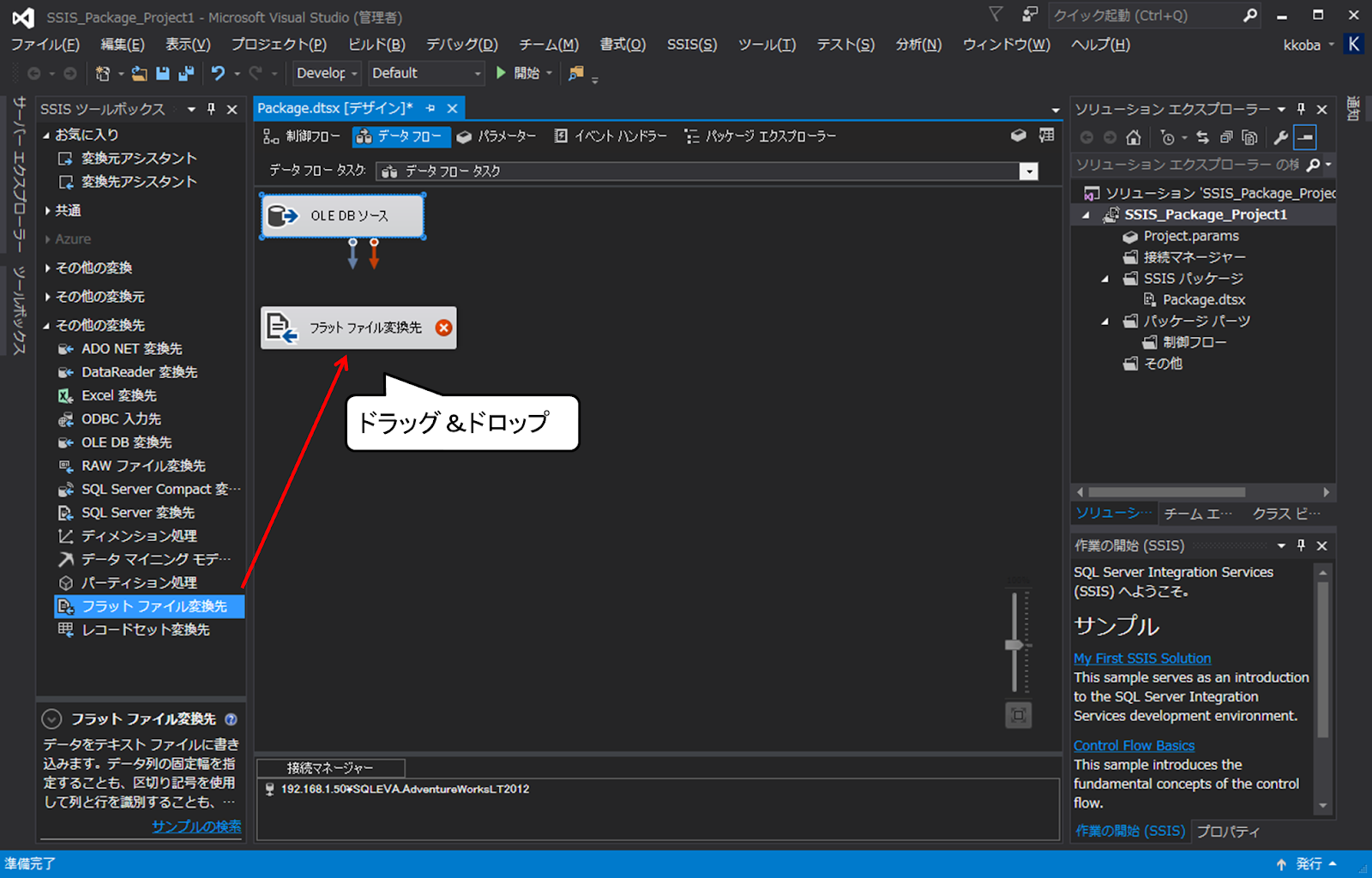Image resolution: width=1372 pixels, height=878 pixels.
Task: Click the Save disk icon
Action: (x=163, y=74)
